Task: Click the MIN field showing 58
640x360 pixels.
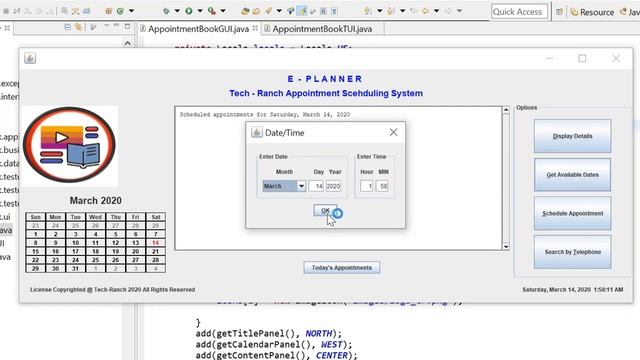Action: [x=382, y=186]
